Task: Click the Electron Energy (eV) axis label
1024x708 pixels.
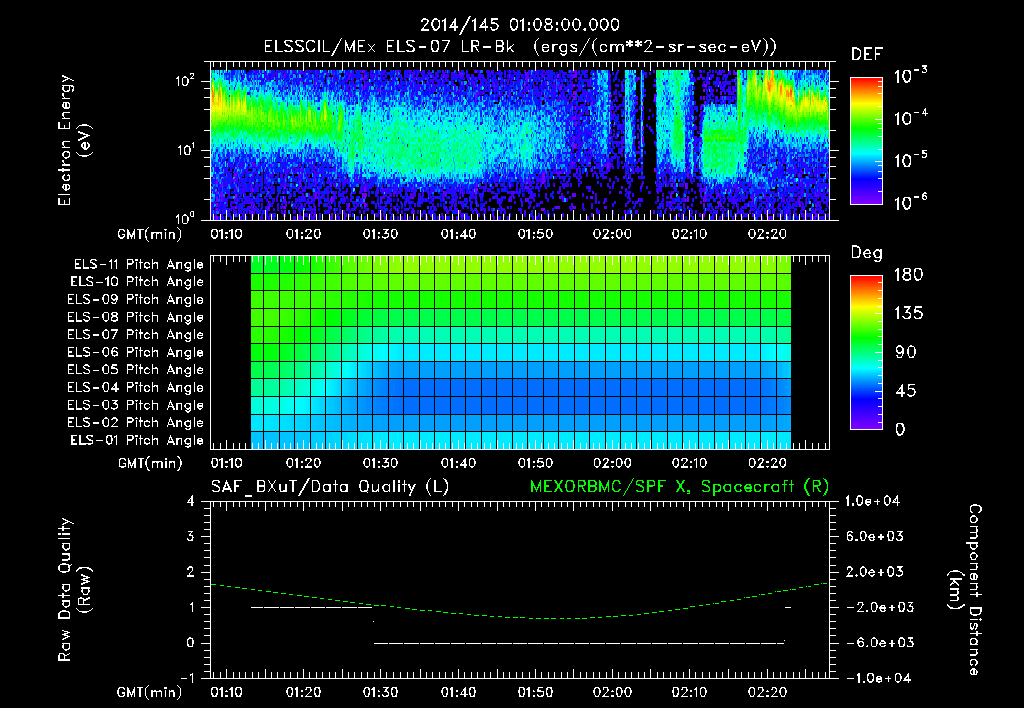Action: pos(74,140)
